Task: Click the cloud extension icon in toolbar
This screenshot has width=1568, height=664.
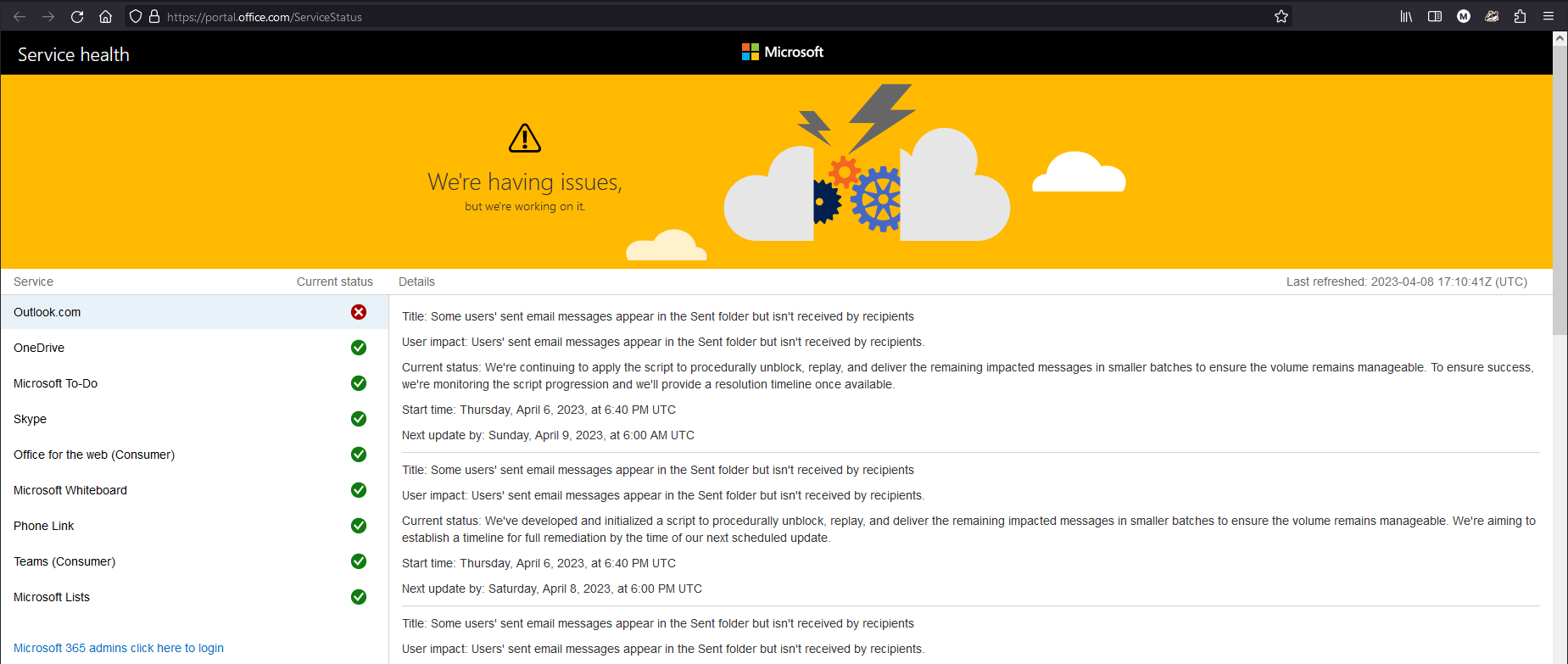Action: coord(1492,16)
